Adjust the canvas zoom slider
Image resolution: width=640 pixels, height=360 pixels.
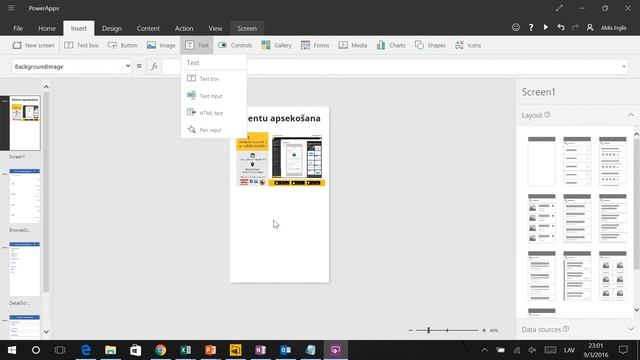(429, 330)
